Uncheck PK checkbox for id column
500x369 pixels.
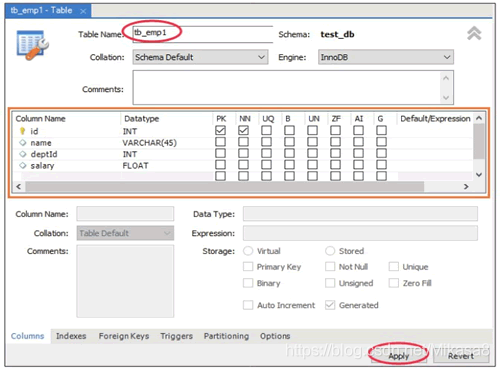(220, 130)
